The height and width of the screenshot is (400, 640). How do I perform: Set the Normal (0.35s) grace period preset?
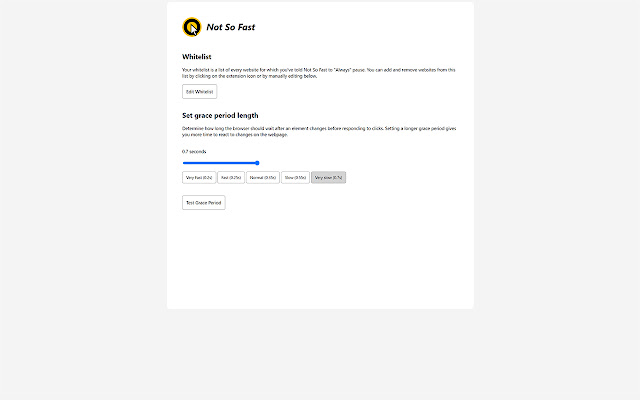coord(263,178)
